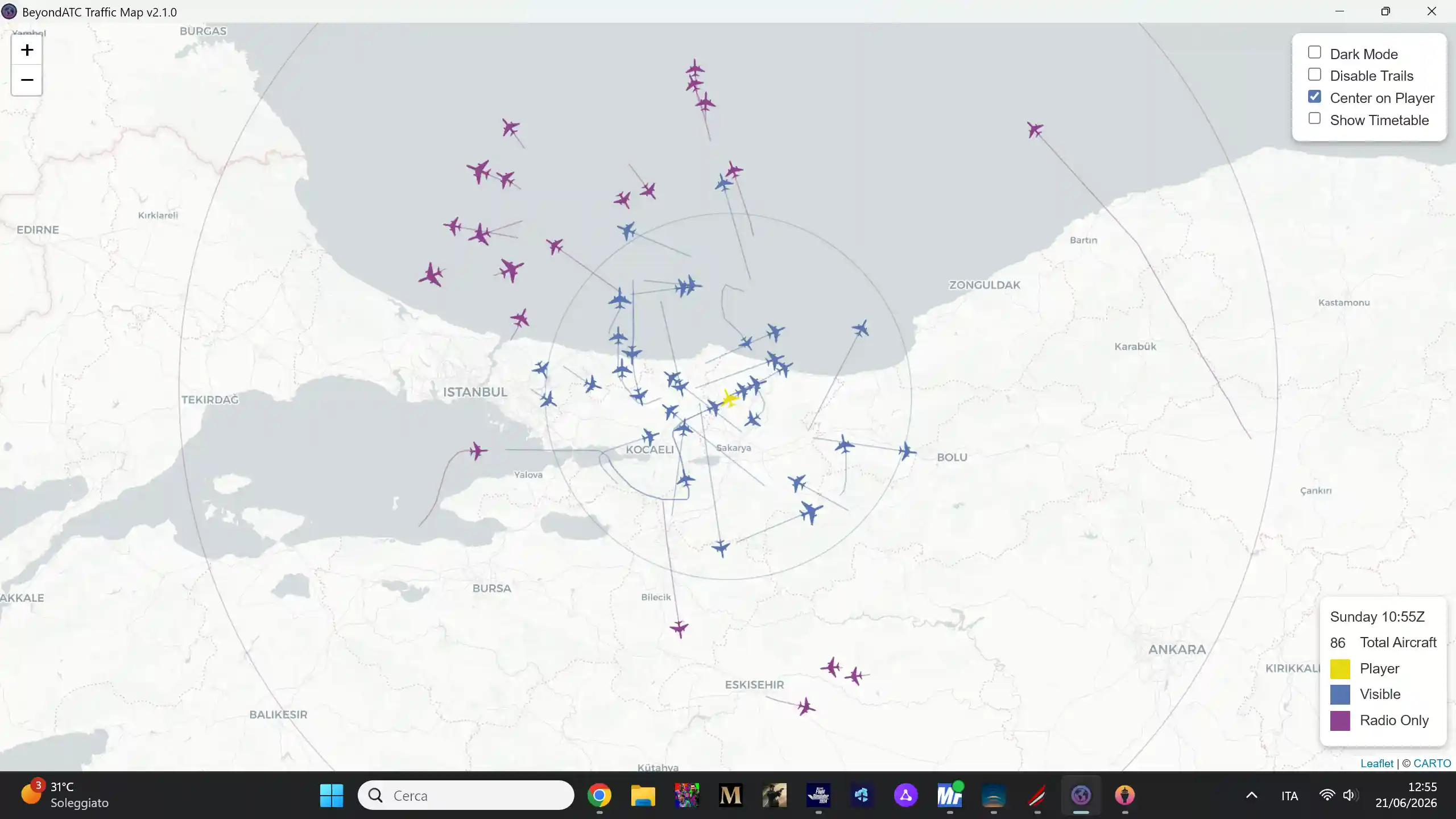The width and height of the screenshot is (1456, 819).
Task: Open volume control speaker icon
Action: [1350, 795]
